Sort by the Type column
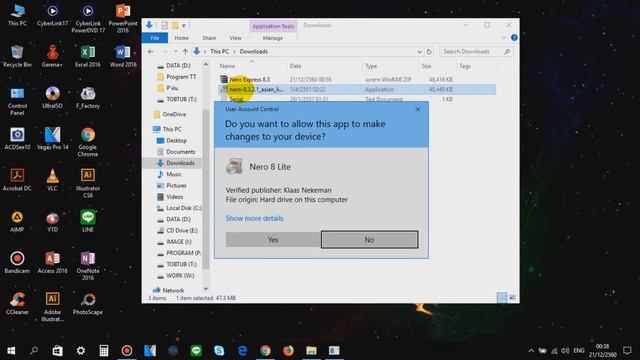Image resolution: width=640 pixels, height=360 pixels. 371,66
